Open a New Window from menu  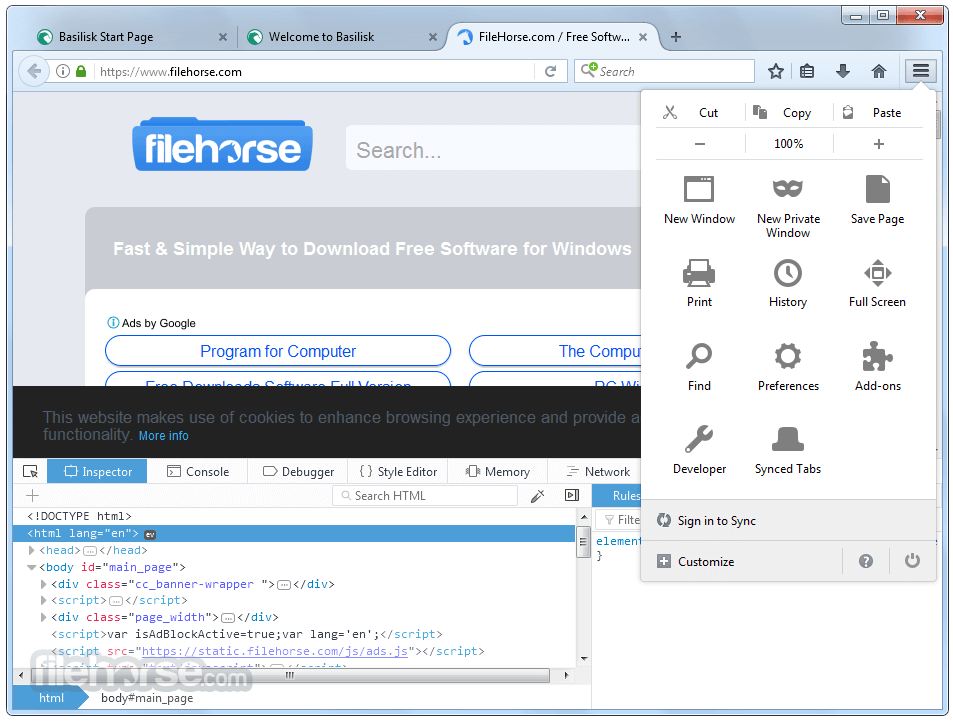click(x=699, y=201)
